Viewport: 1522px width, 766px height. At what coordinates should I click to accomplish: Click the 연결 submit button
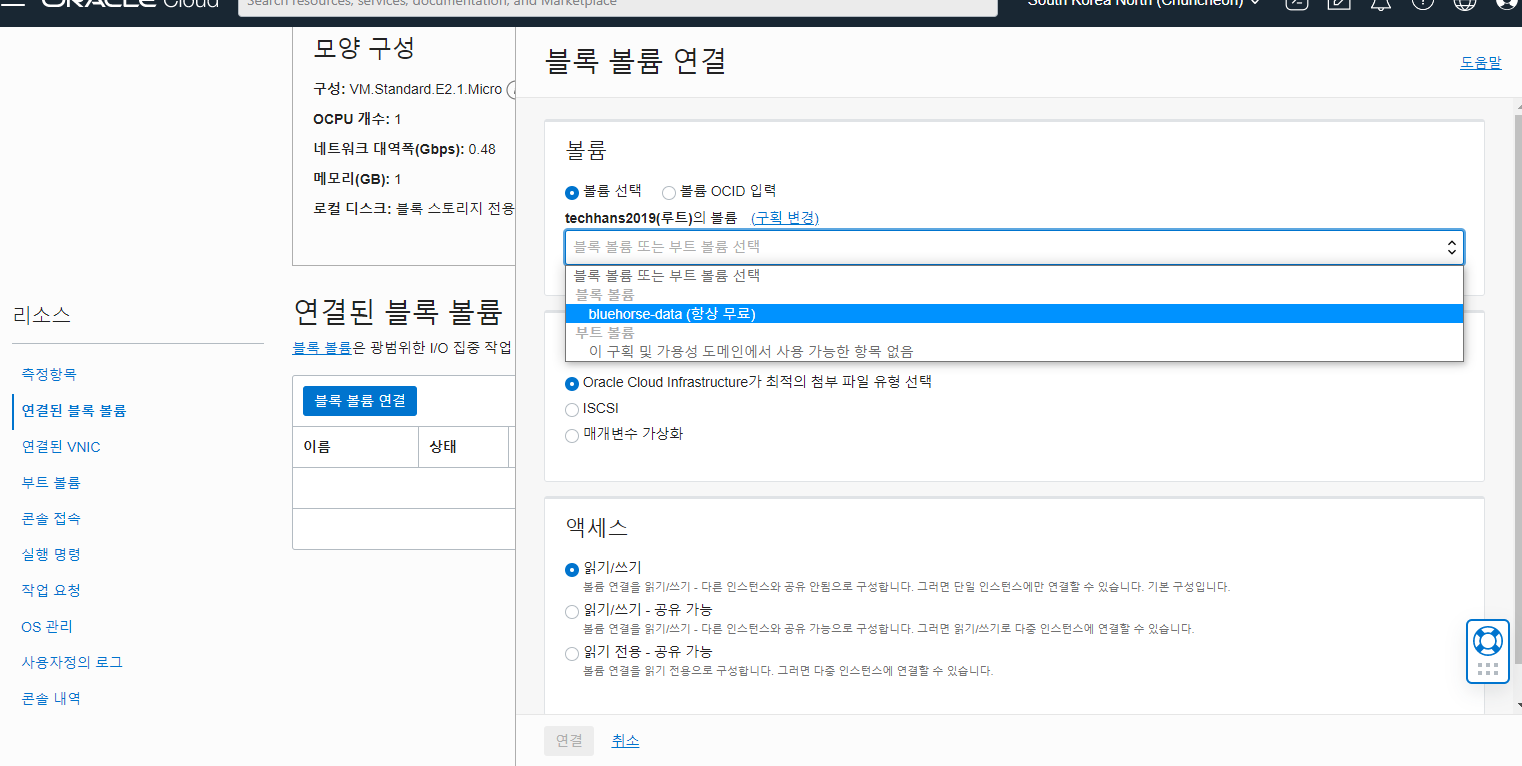tap(569, 741)
